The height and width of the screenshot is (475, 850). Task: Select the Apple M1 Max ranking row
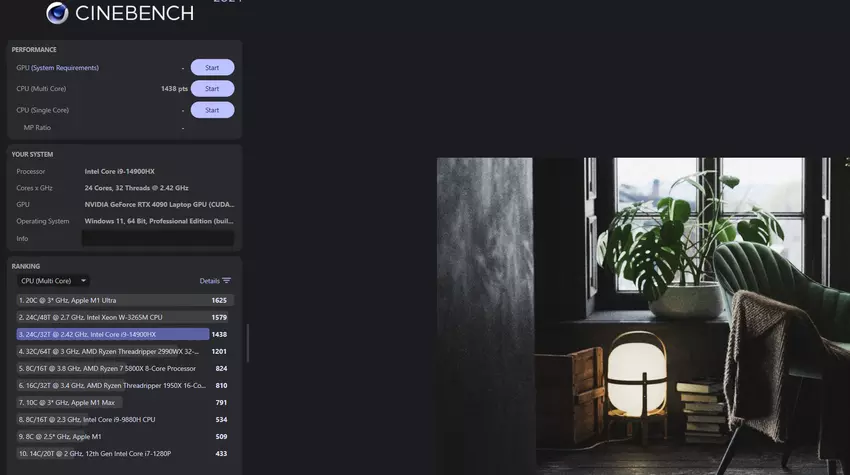pos(112,402)
